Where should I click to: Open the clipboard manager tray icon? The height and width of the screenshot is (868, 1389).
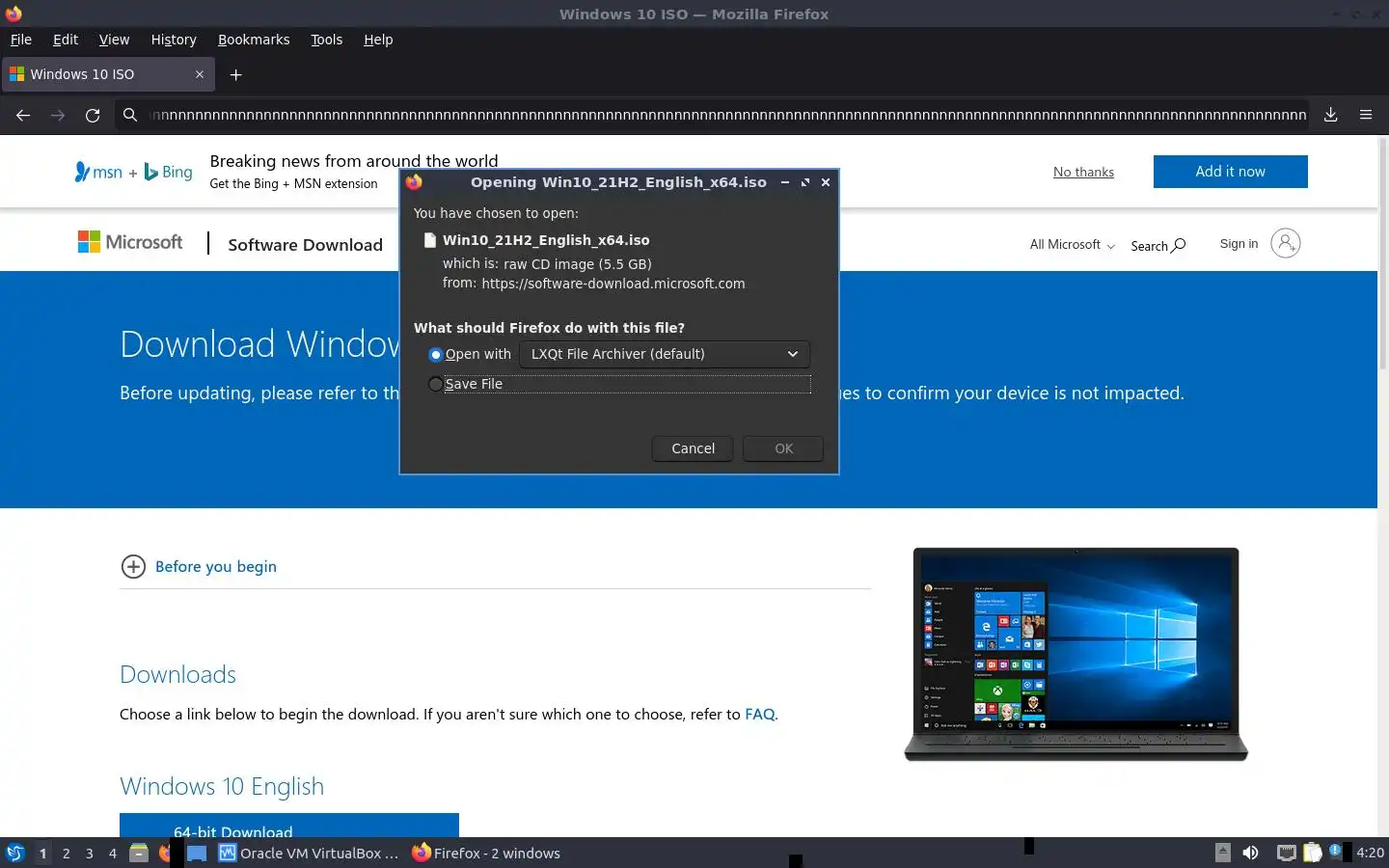pos(1312,853)
